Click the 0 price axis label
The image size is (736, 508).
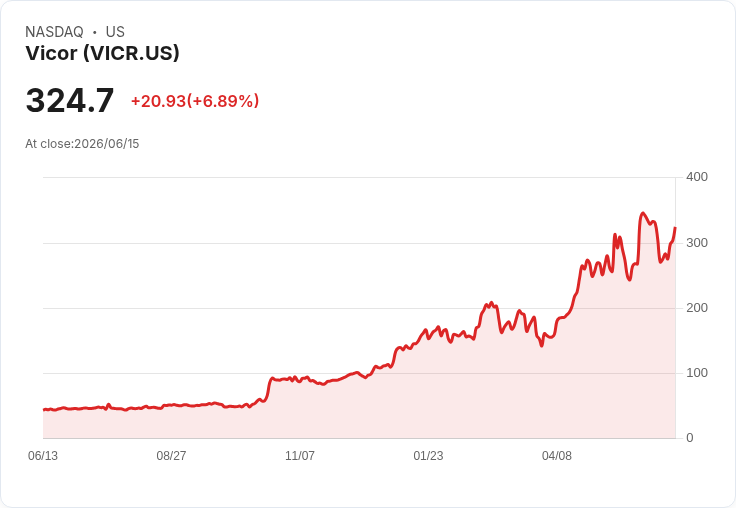(690, 438)
